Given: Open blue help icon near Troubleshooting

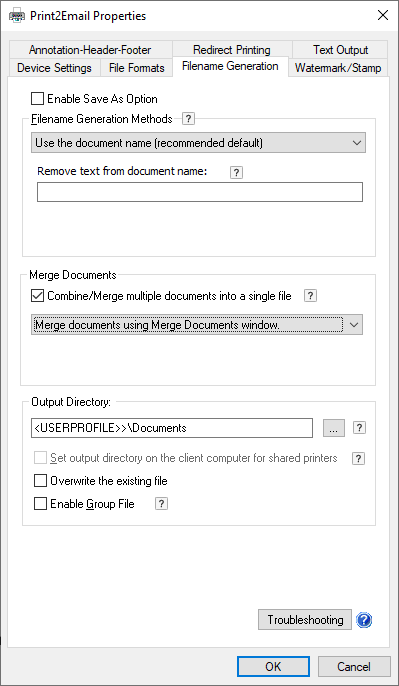Looking at the screenshot, I should coord(364,620).
